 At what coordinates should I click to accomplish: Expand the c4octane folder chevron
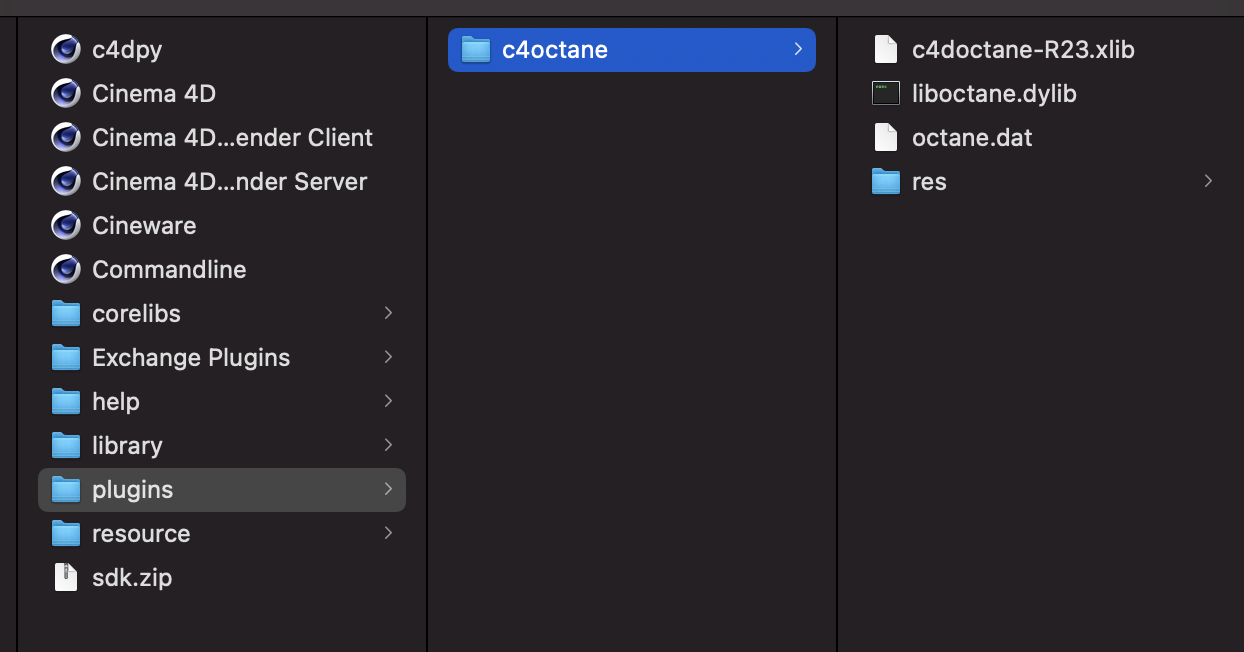coord(797,49)
